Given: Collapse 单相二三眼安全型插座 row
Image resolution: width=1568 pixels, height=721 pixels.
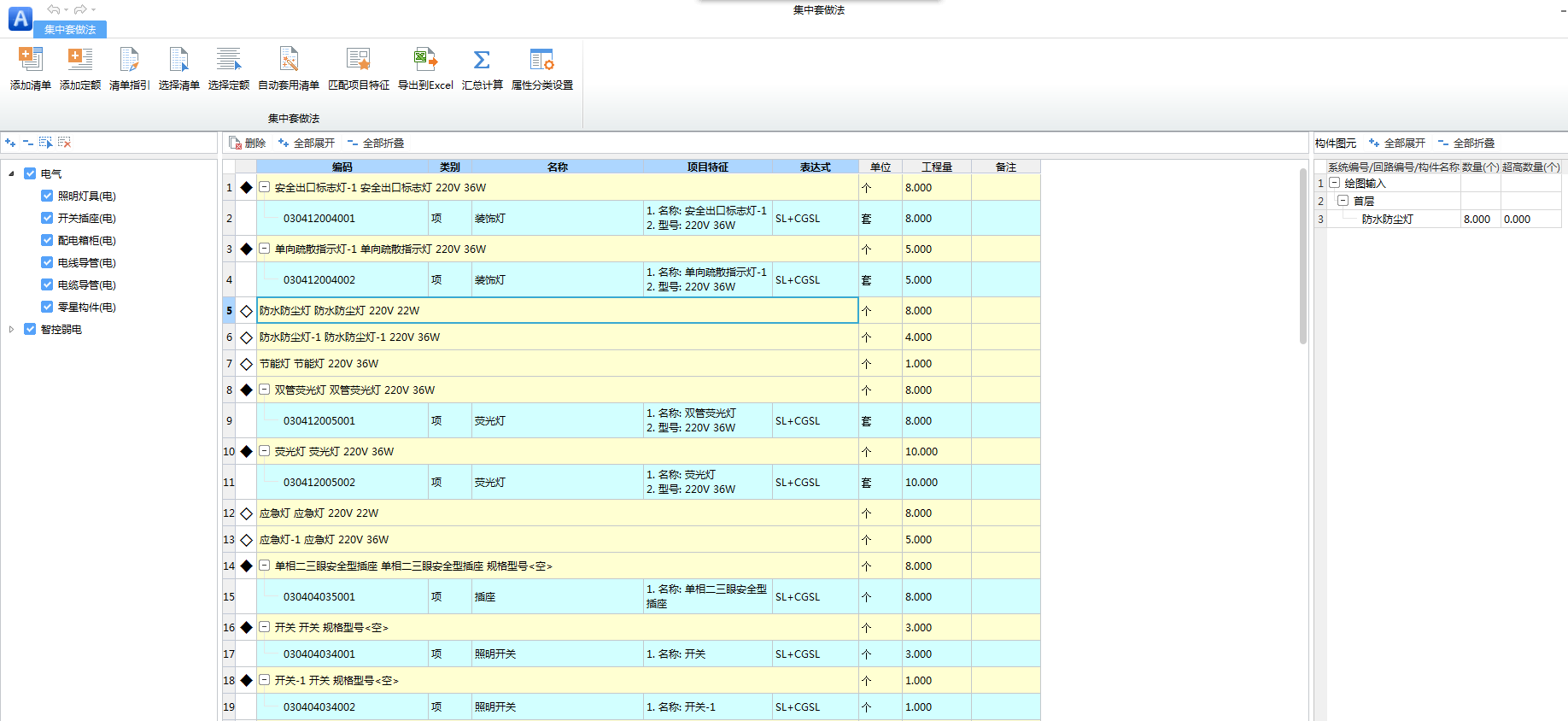Looking at the screenshot, I should (265, 566).
